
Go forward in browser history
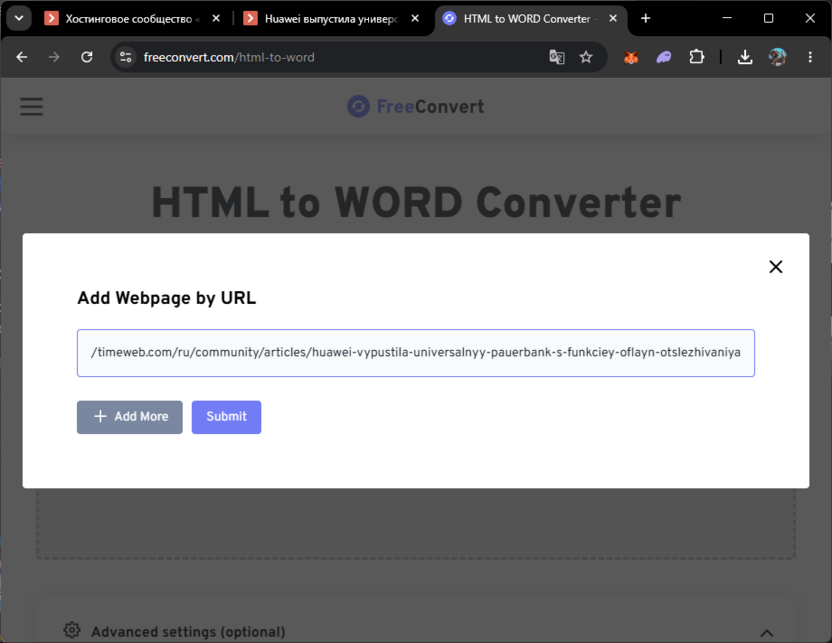[x=54, y=57]
